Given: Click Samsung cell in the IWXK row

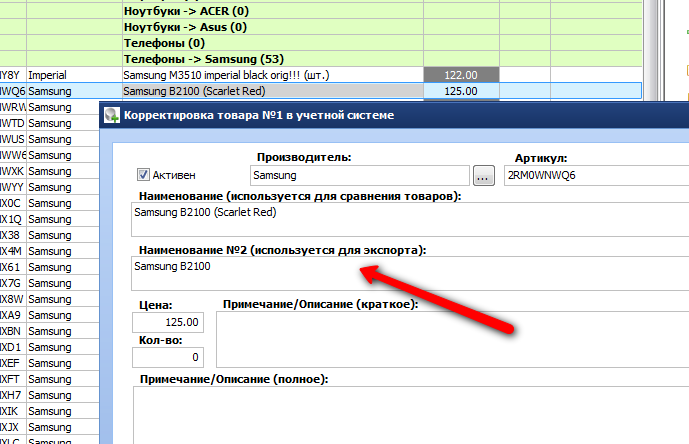Looking at the screenshot, I should pyautogui.click(x=63, y=171).
